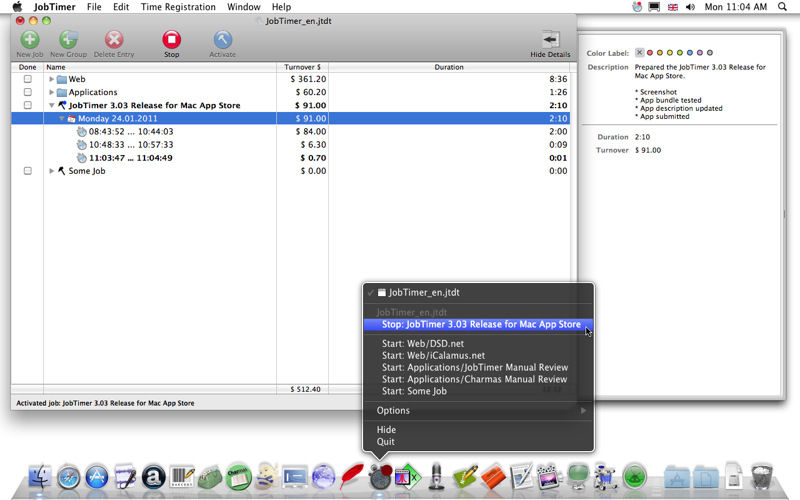
Task: Set the purple color label
Action: click(699, 53)
